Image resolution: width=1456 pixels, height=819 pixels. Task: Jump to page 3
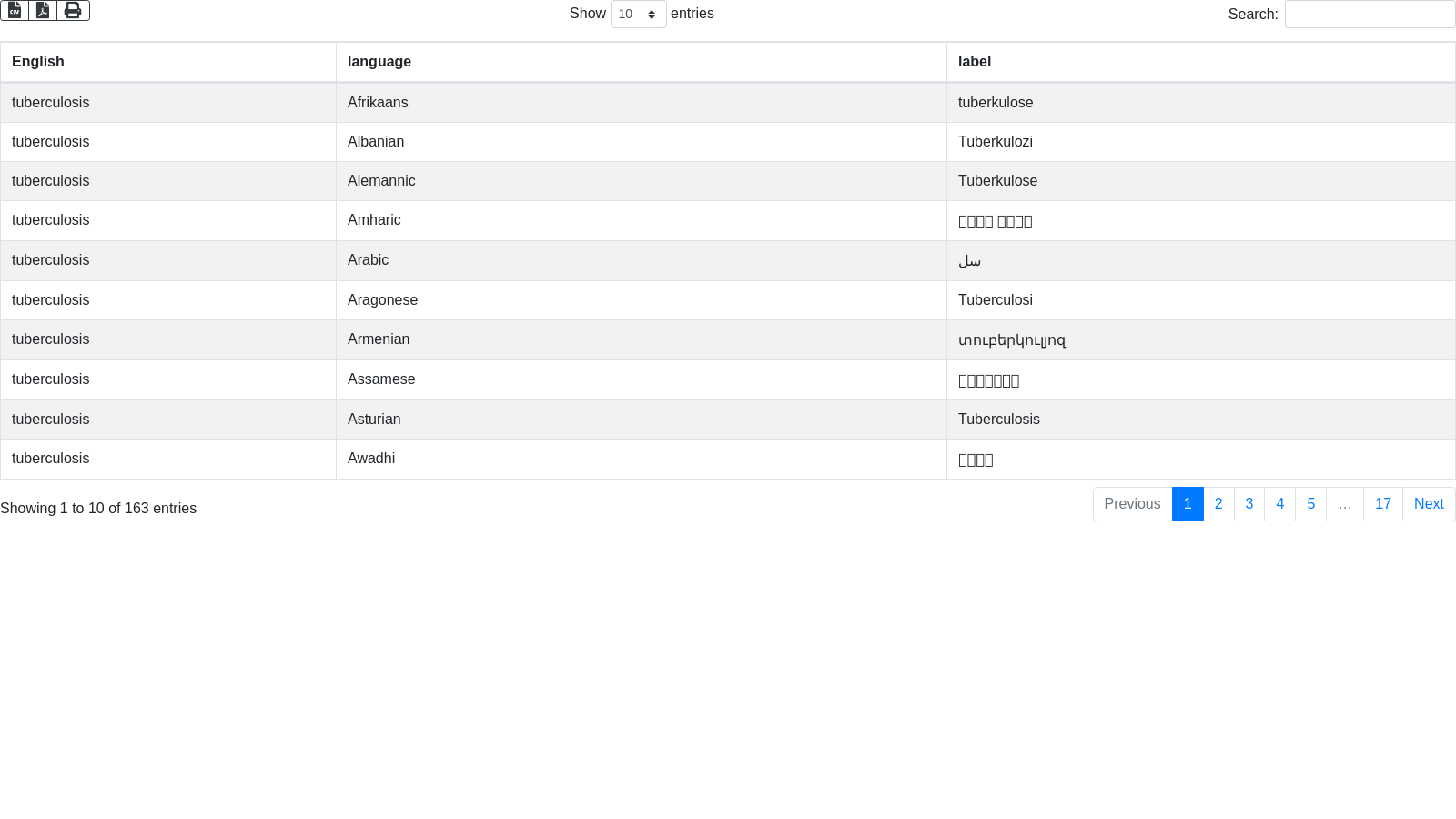coord(1249,504)
